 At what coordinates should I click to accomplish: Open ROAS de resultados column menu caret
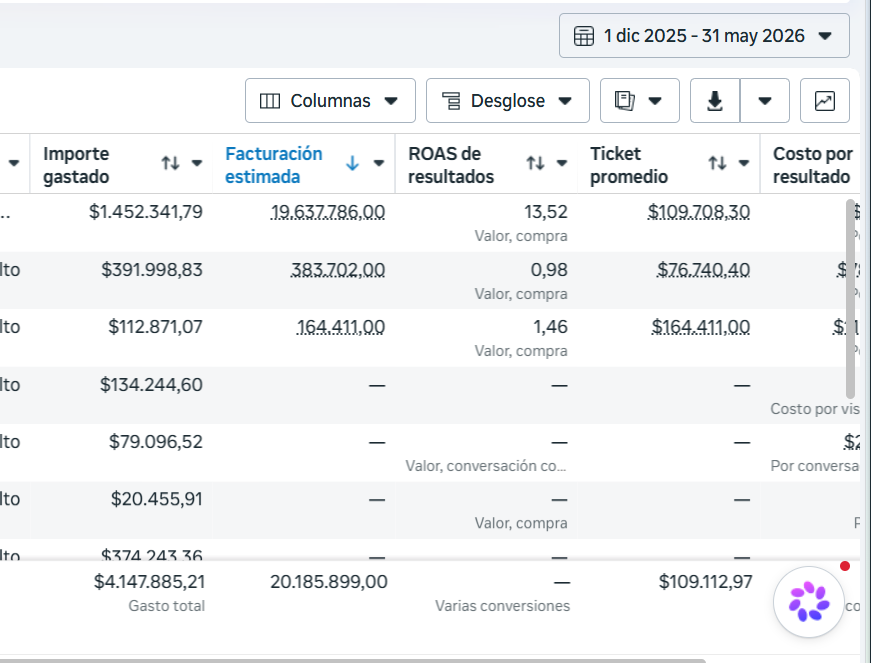point(562,163)
